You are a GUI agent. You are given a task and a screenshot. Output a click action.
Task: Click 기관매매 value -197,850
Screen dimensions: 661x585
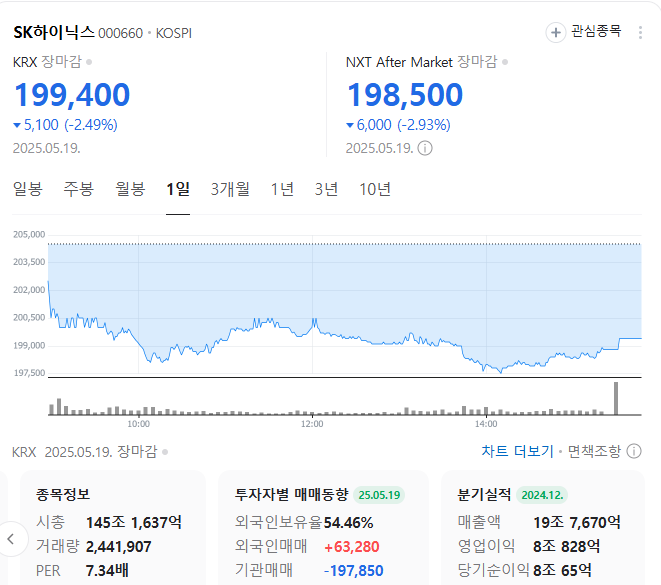tap(353, 571)
